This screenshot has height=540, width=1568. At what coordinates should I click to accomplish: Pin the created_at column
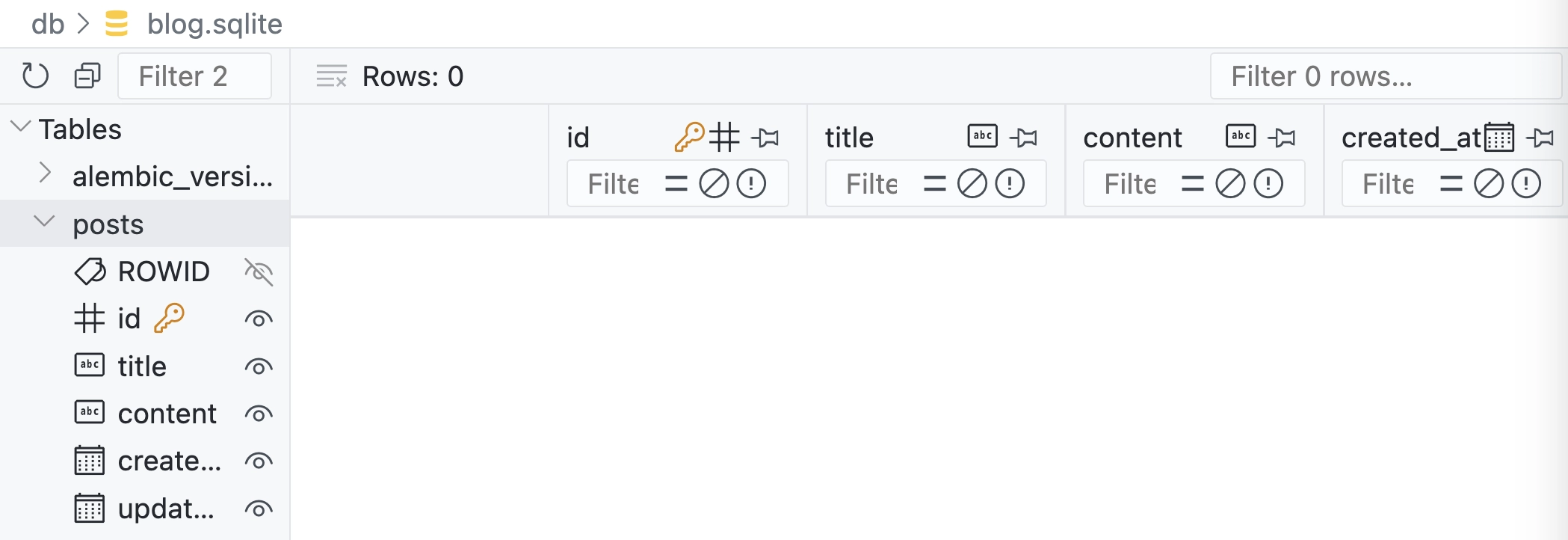coord(1540,138)
